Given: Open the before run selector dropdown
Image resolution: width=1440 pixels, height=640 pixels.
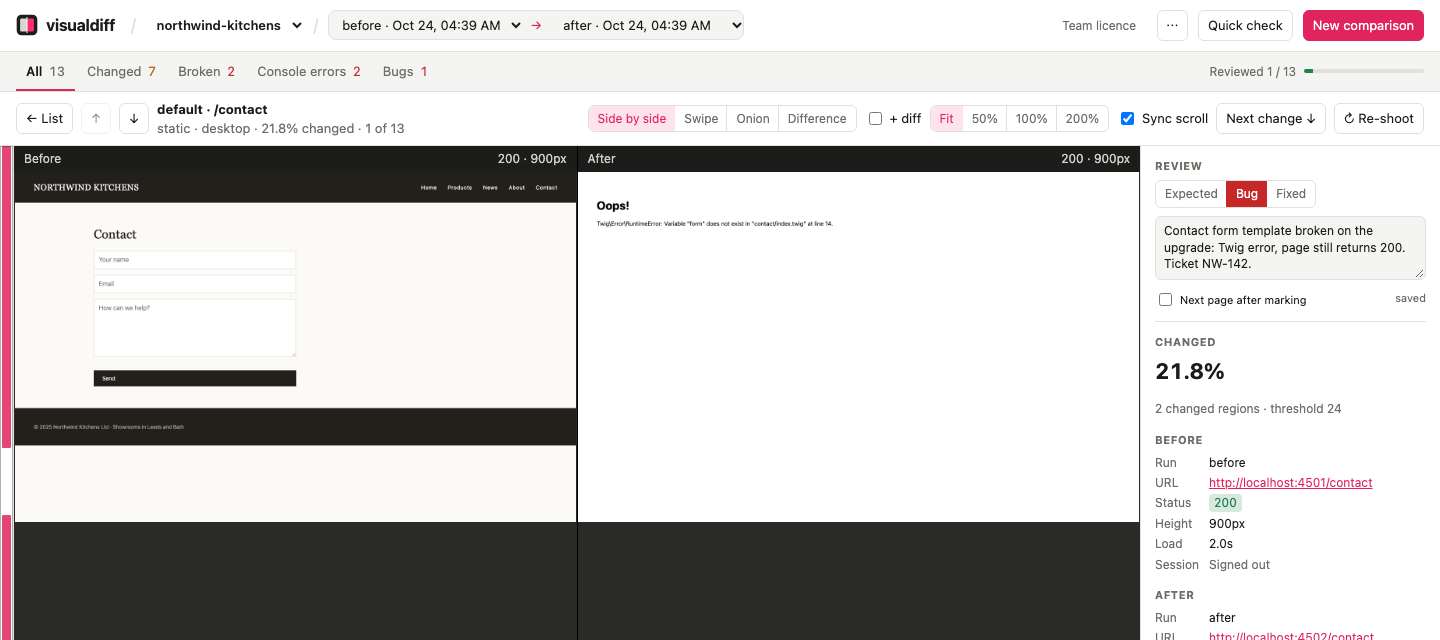Looking at the screenshot, I should click(x=431, y=25).
